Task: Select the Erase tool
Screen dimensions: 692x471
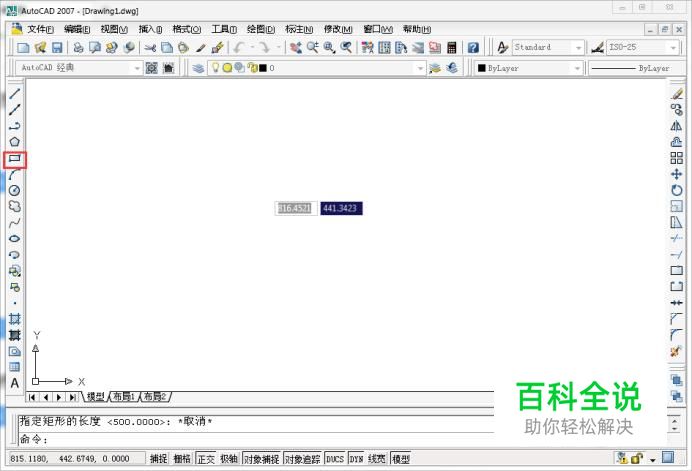Action: click(677, 94)
